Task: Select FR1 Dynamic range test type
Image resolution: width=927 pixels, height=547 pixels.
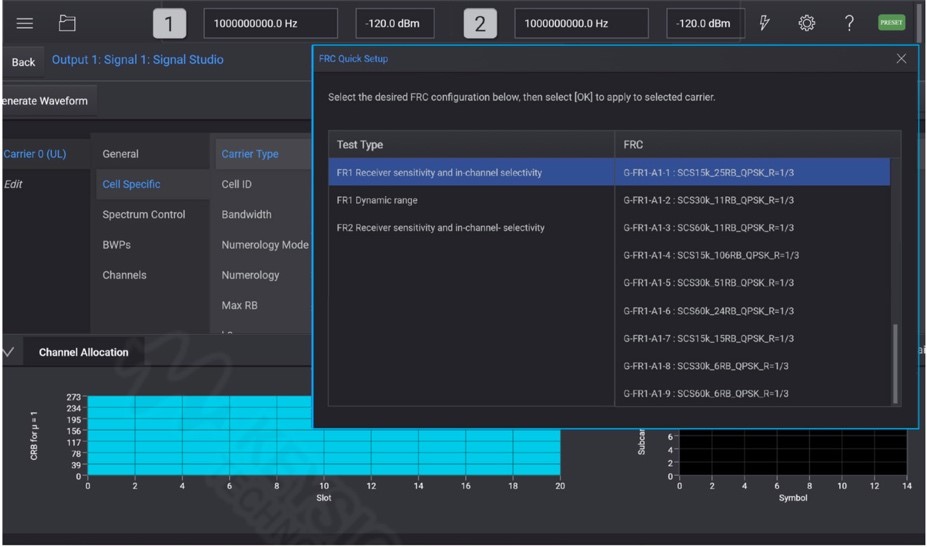Action: click(x=471, y=200)
